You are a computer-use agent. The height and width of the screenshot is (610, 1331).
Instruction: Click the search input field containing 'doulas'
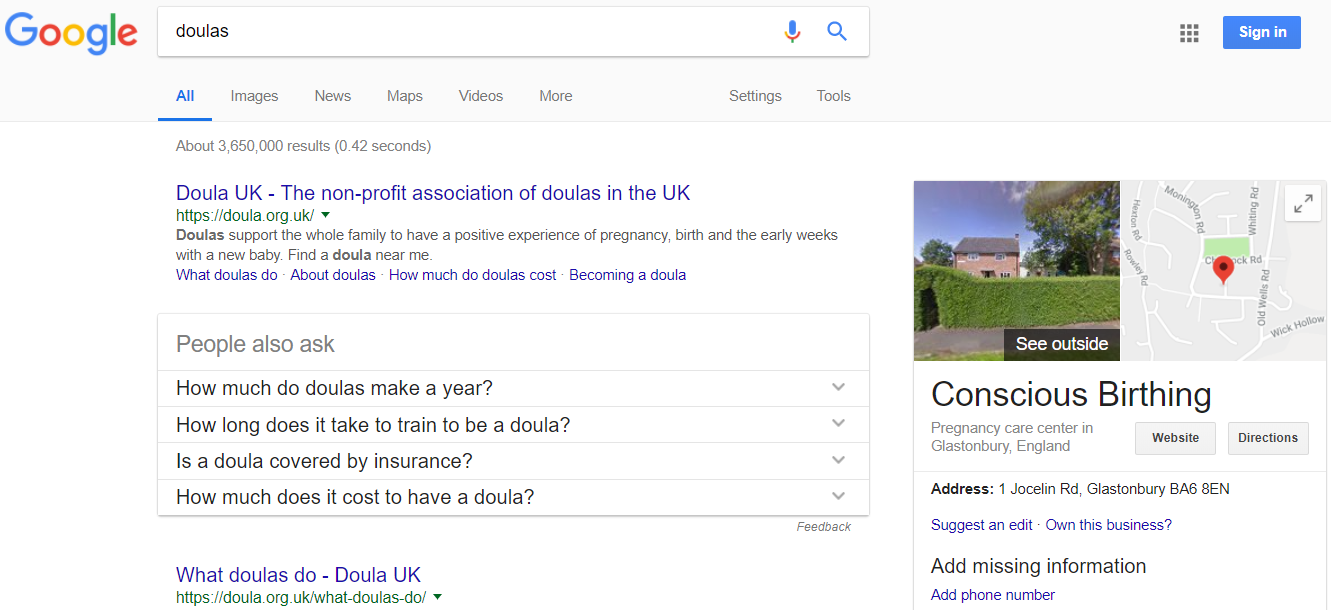pos(470,32)
